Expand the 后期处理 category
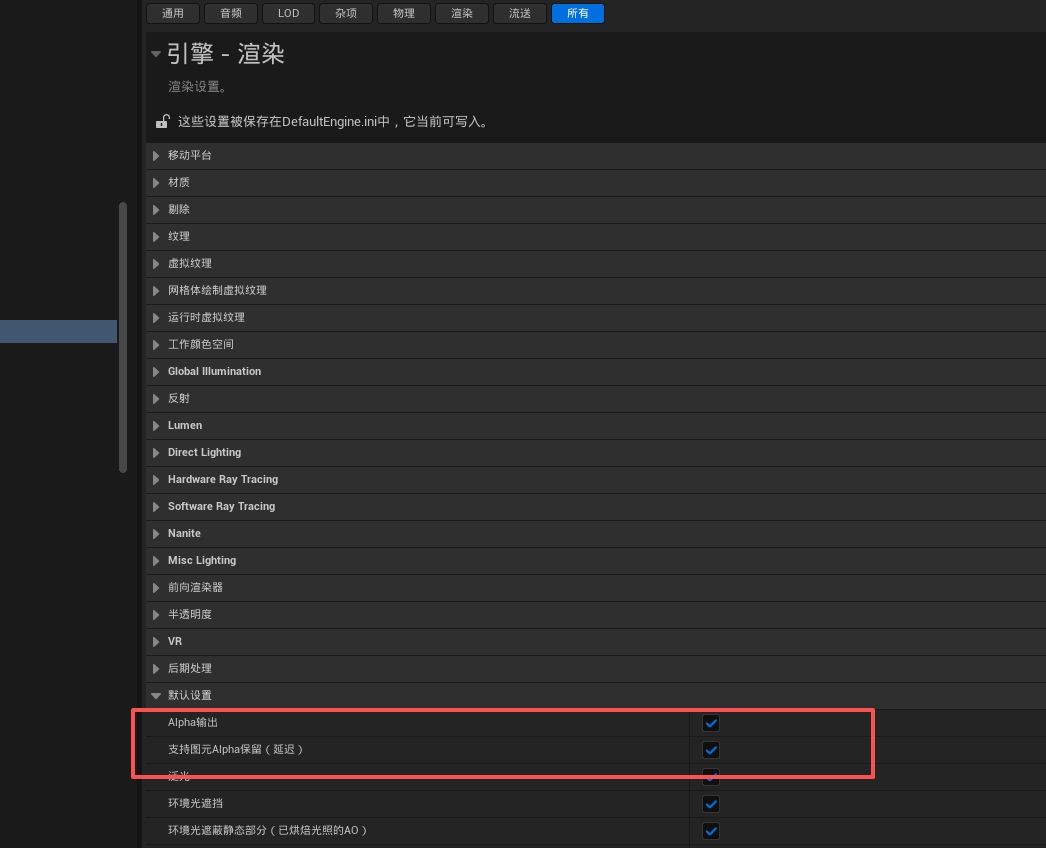Viewport: 1046px width, 848px height. point(156,669)
